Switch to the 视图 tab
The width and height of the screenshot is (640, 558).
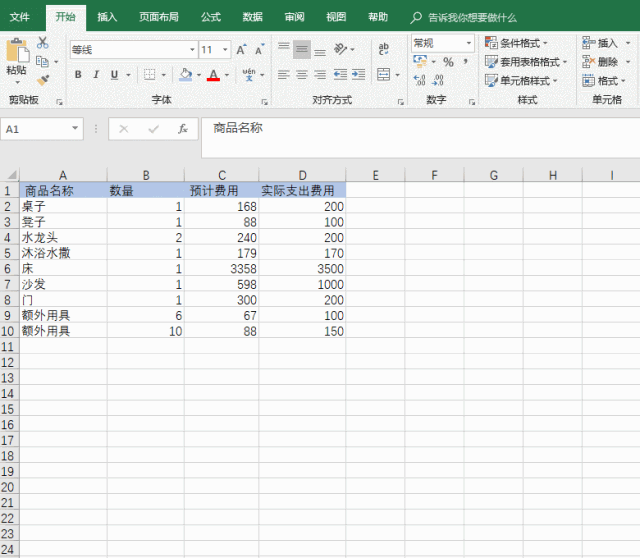(x=336, y=17)
